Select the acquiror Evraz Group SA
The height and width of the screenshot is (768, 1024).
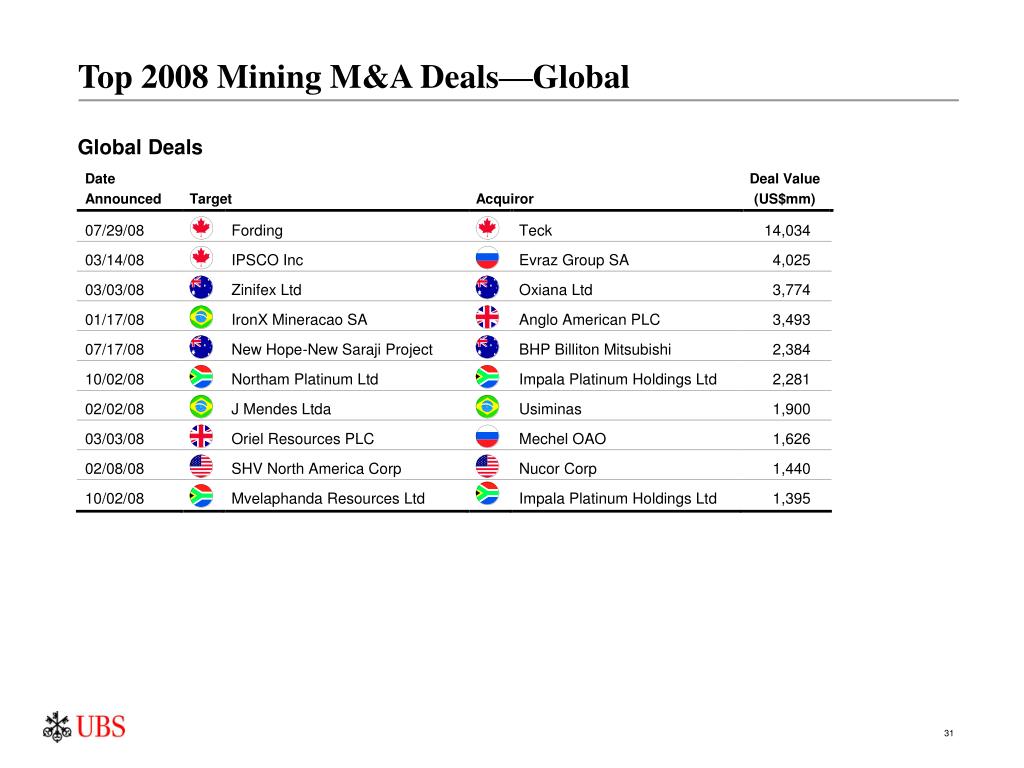coord(573,260)
